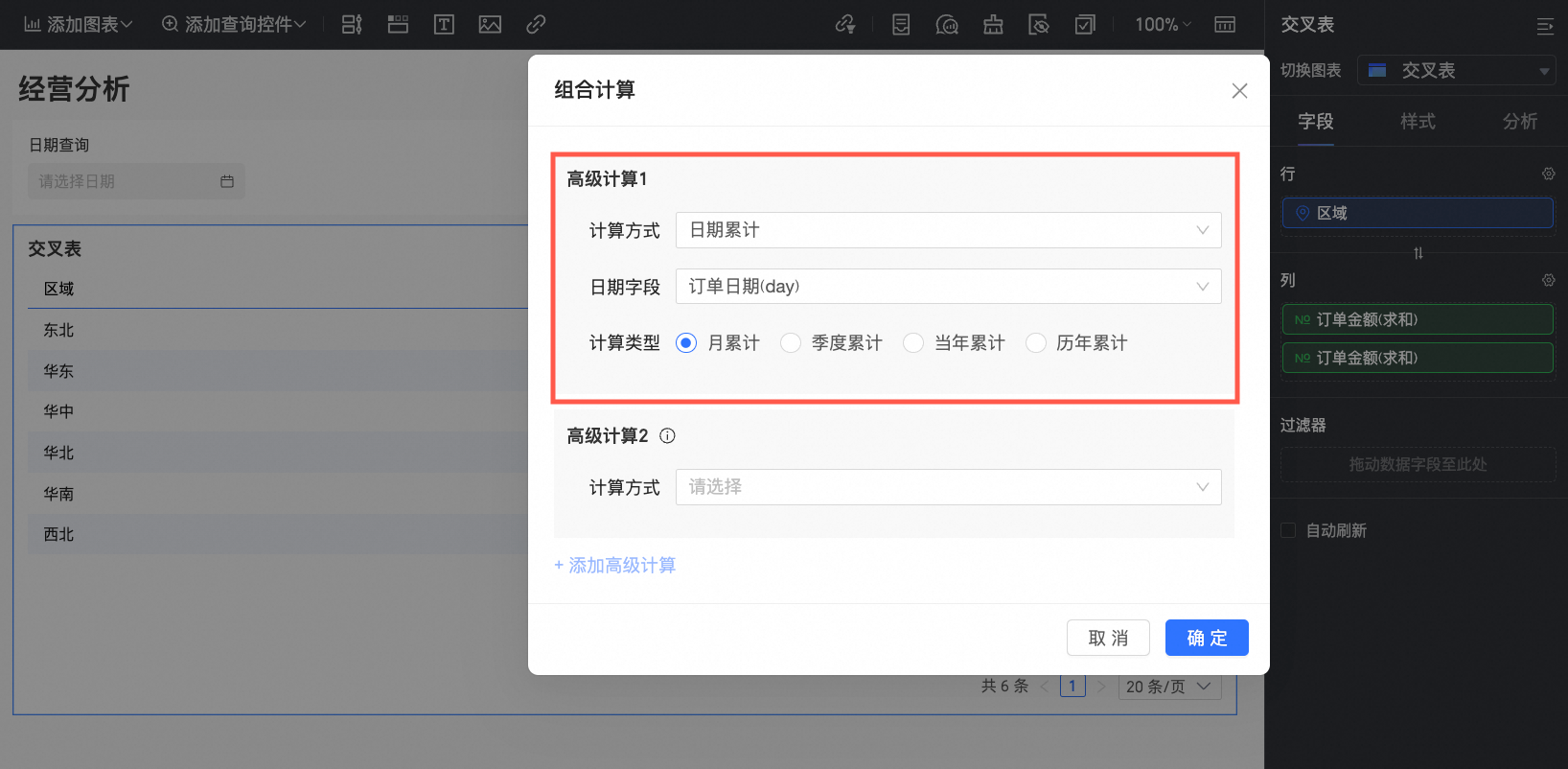The height and width of the screenshot is (769, 1568).
Task: Open 计算方式 dropdown in 高级计算1
Action: pos(949,230)
